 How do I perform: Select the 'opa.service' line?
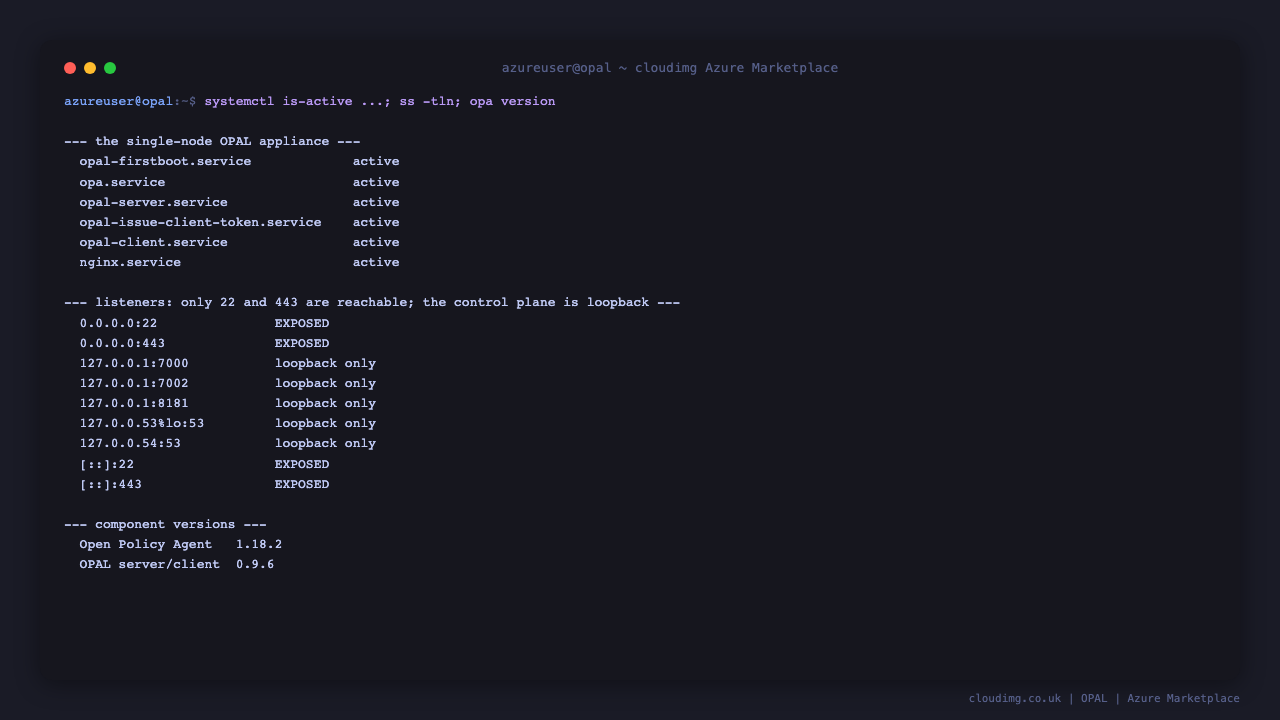click(x=240, y=182)
